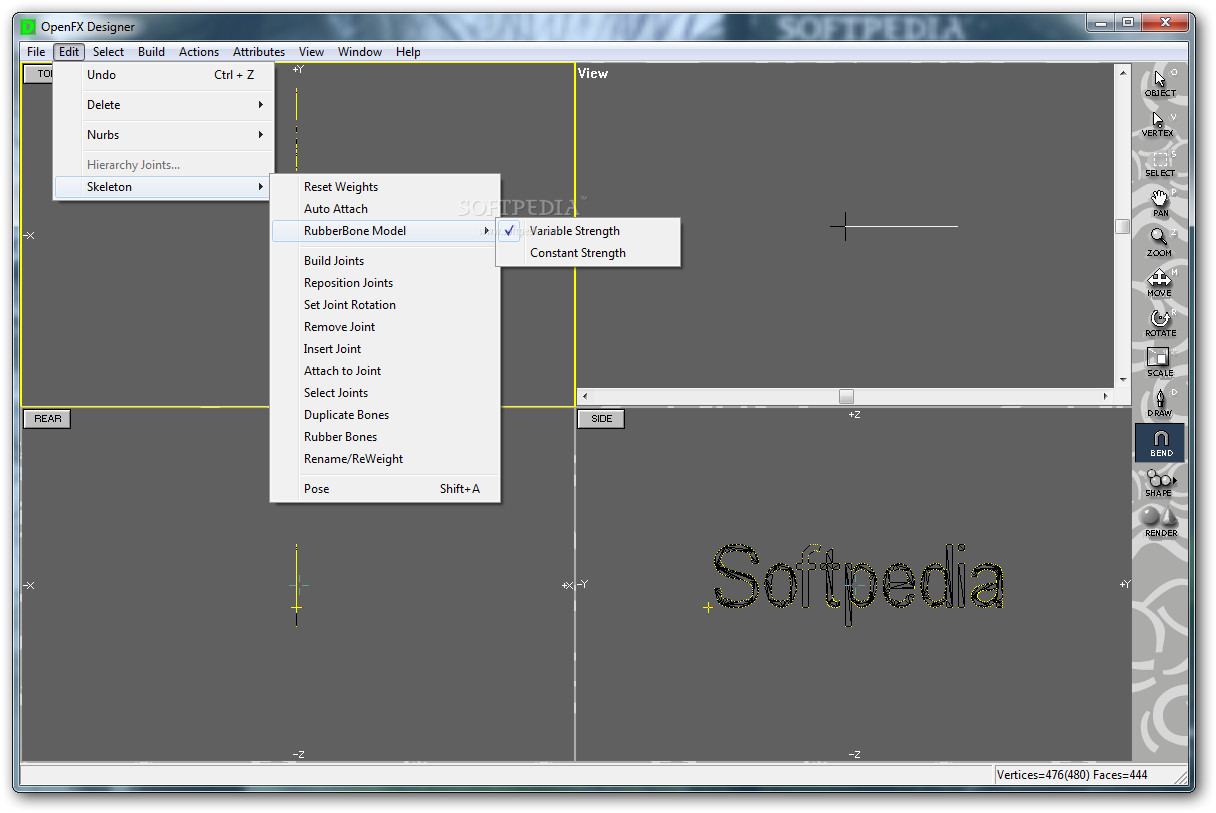Viewport: 1216px width, 813px height.
Task: Choose Undo from Edit menu
Action: tap(164, 75)
